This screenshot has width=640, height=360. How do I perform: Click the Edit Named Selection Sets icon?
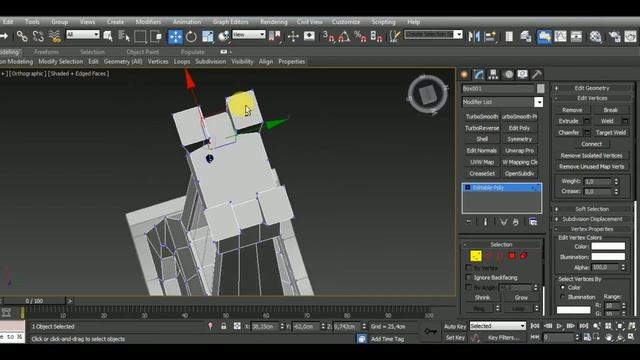(394, 37)
